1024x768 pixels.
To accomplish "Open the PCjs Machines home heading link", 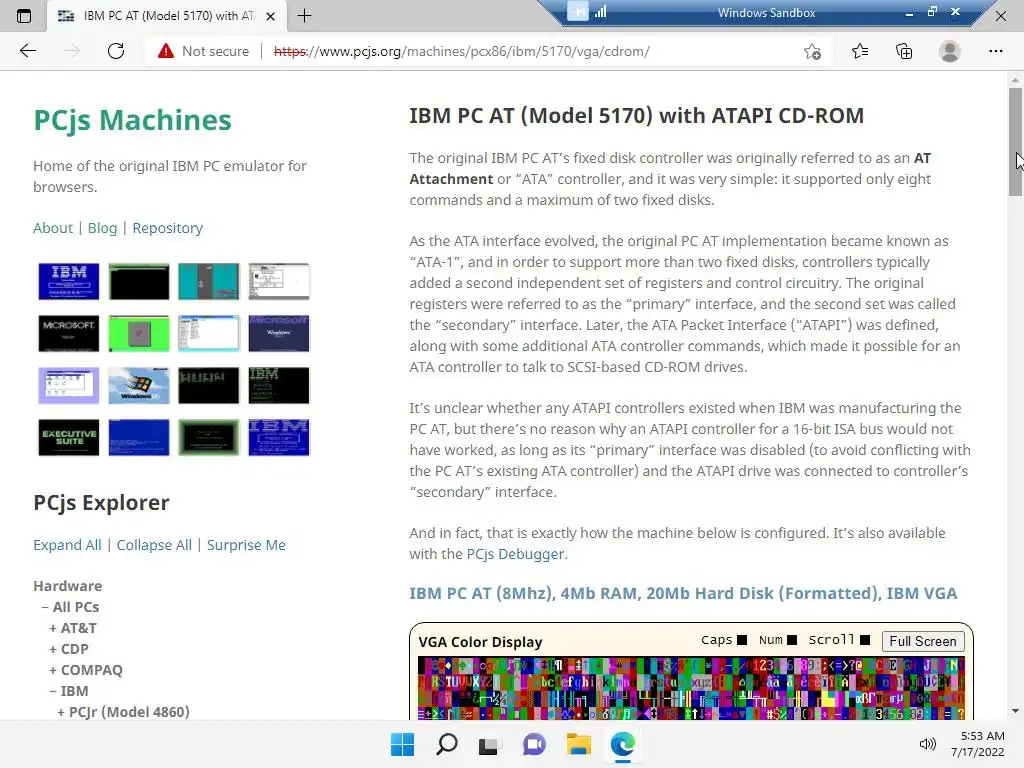I will tap(133, 120).
